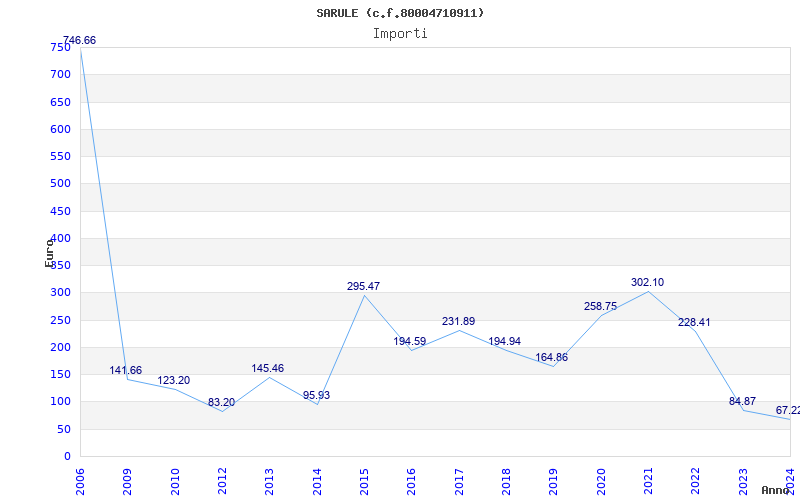Select the 500 y-axis tick label
Viewport: 800px width, 500px height.
point(60,184)
